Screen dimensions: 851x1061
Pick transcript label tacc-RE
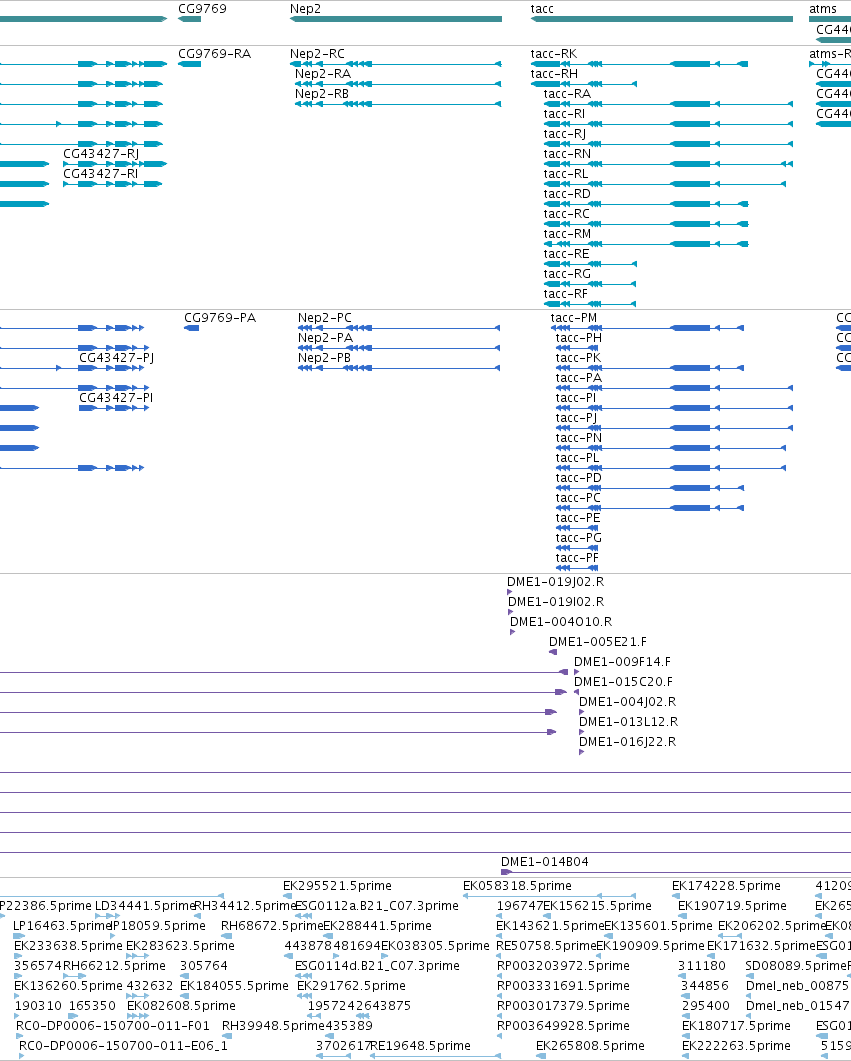566,254
